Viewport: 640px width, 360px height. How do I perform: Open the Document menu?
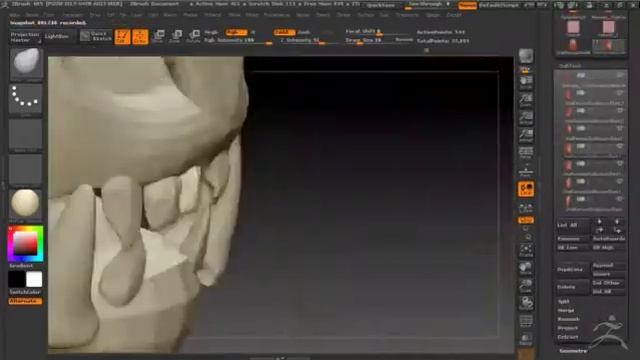73,15
